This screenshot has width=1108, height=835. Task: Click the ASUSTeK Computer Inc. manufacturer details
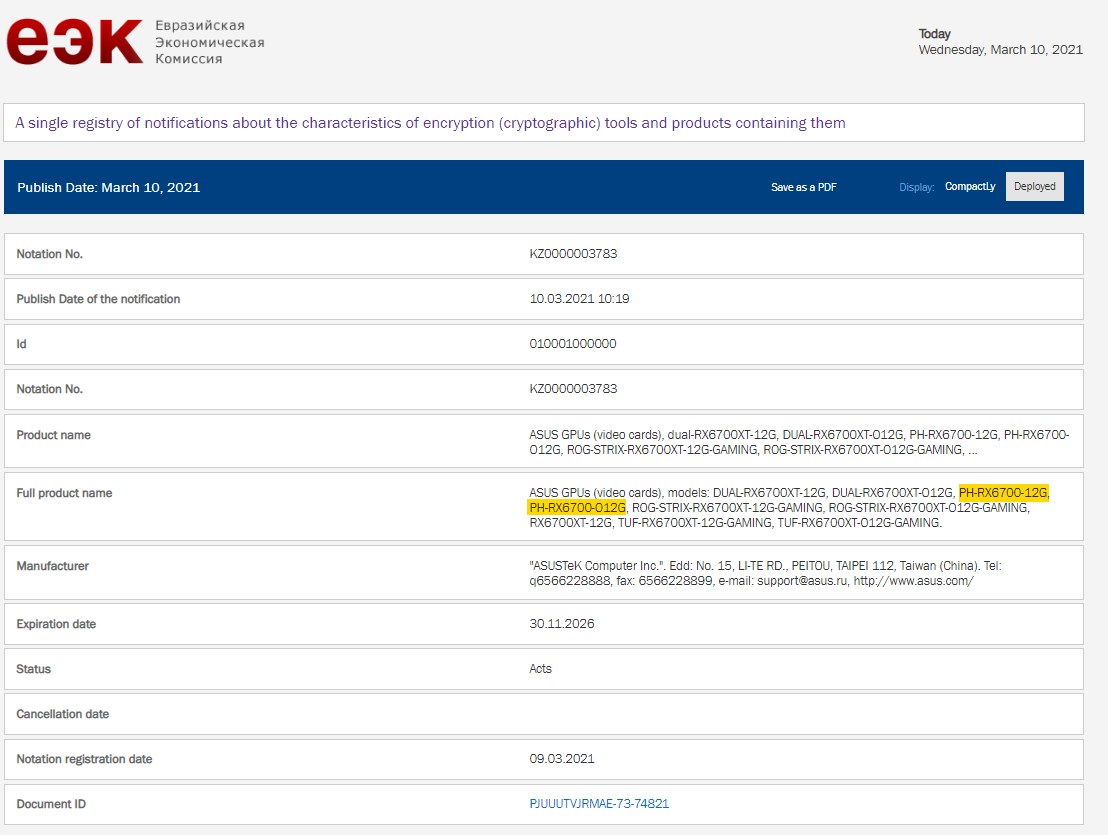click(x=765, y=574)
